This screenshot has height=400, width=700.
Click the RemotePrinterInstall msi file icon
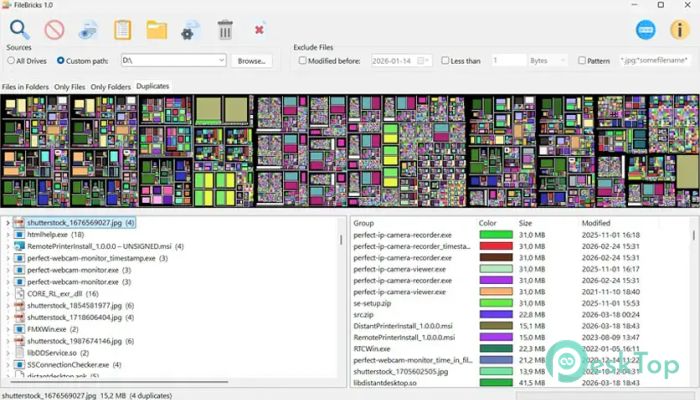pos(19,246)
